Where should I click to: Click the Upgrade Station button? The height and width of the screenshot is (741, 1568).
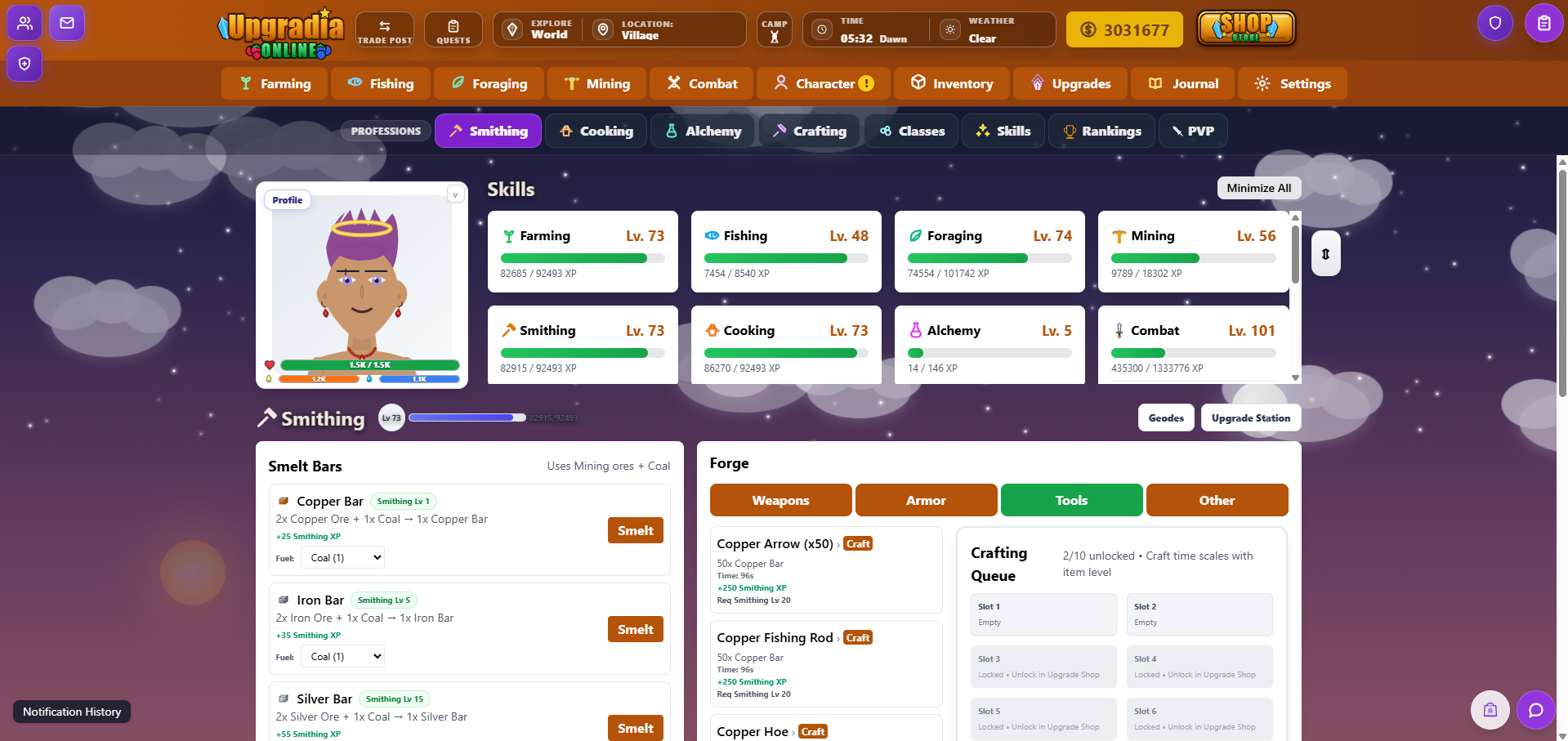point(1250,417)
